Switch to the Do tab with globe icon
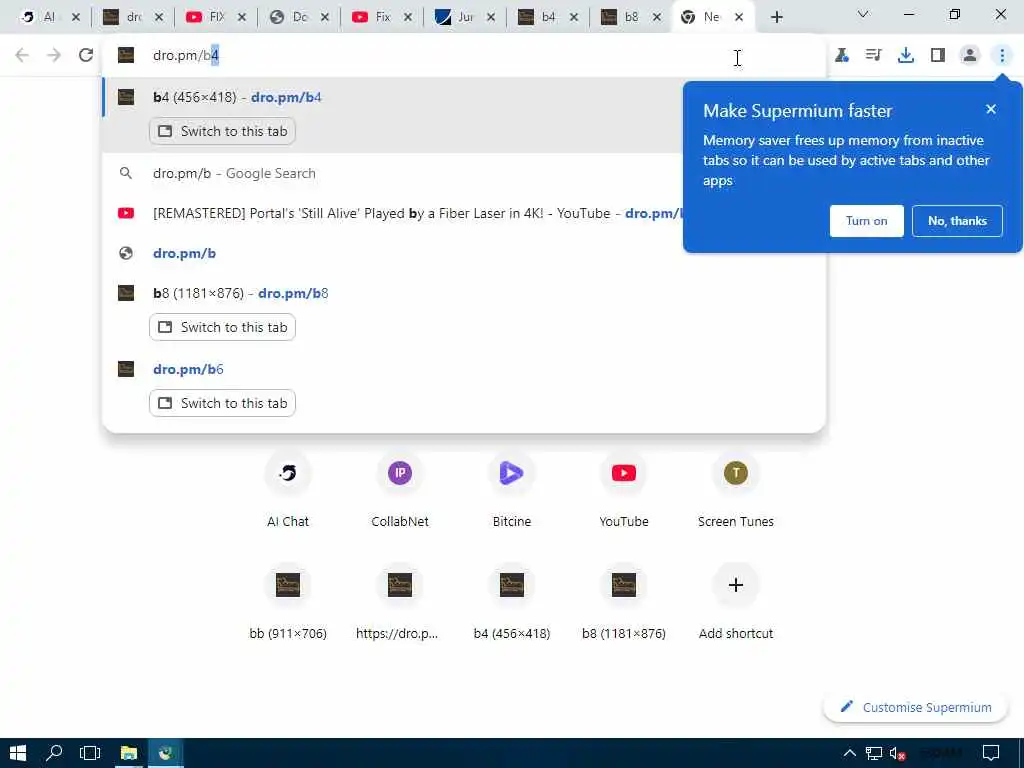 point(291,17)
